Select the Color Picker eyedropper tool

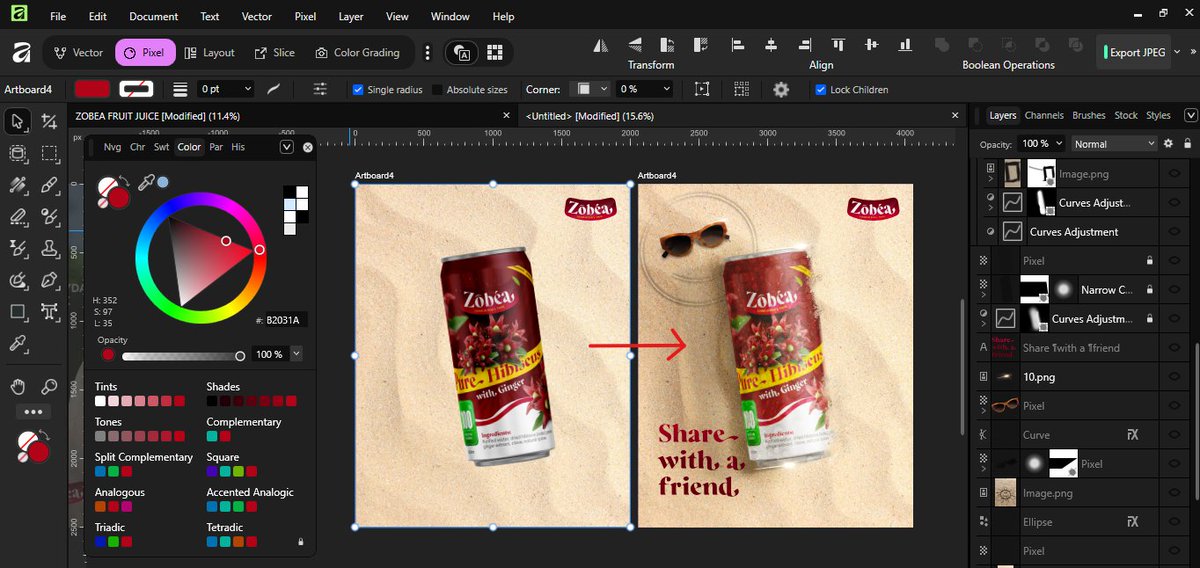coord(17,344)
